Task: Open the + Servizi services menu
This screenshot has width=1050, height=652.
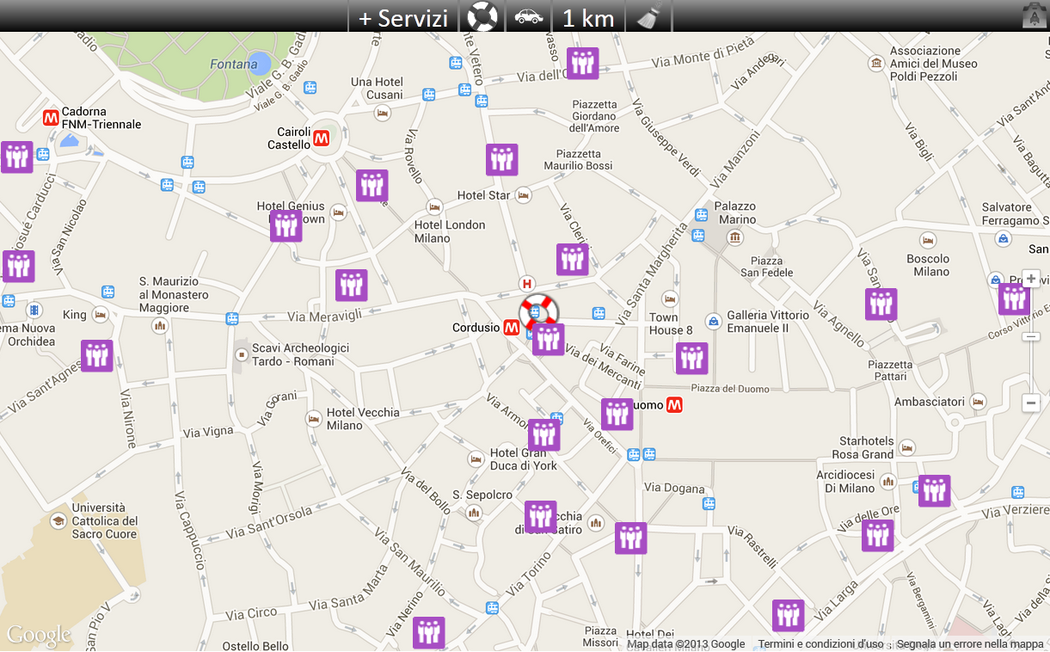Action: (403, 17)
